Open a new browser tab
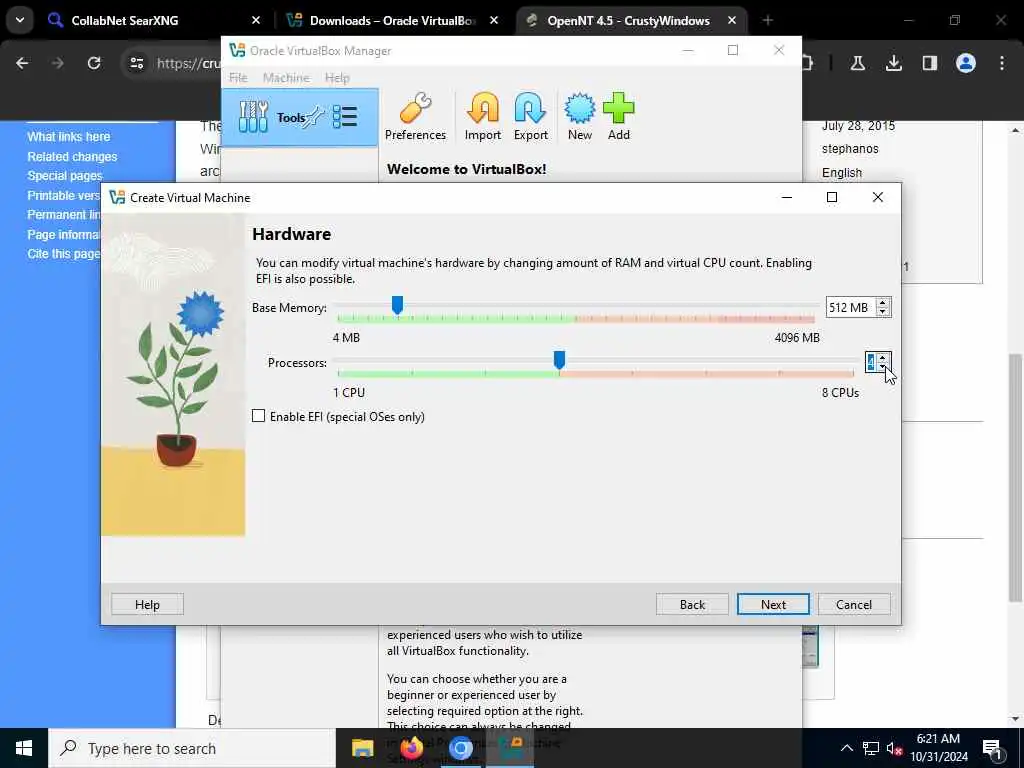1024x768 pixels. click(x=768, y=20)
